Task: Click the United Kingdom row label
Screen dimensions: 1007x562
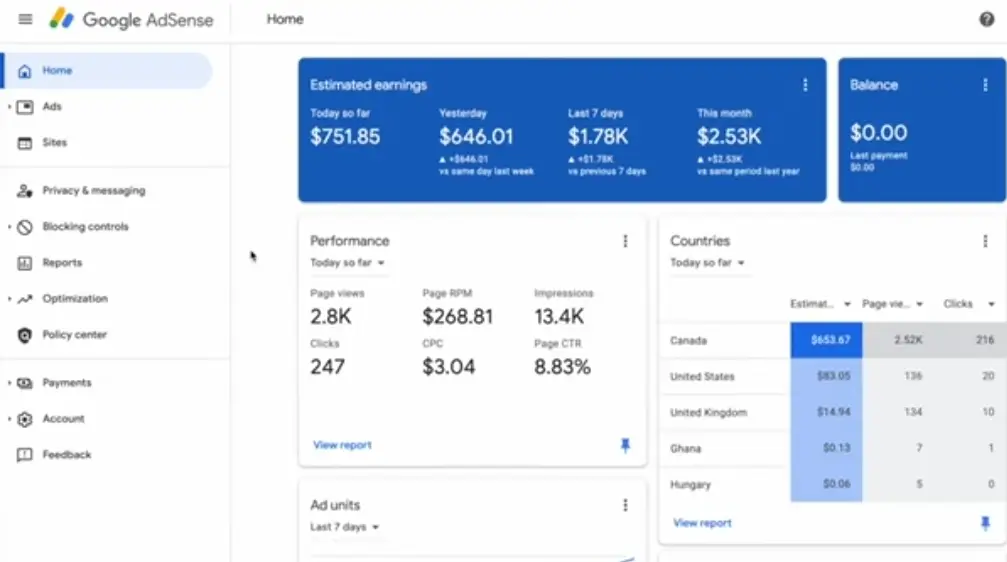Action: pyautogui.click(x=708, y=412)
